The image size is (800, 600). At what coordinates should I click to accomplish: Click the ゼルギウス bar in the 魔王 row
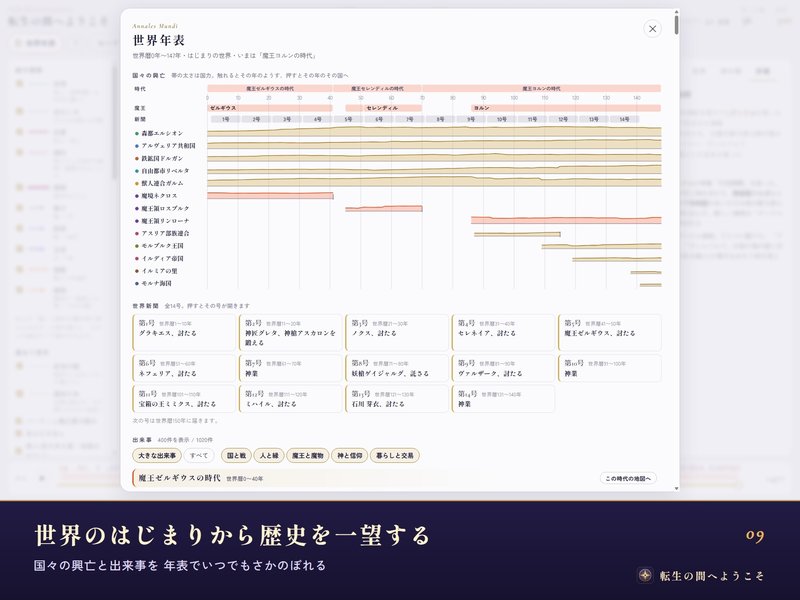click(x=270, y=108)
